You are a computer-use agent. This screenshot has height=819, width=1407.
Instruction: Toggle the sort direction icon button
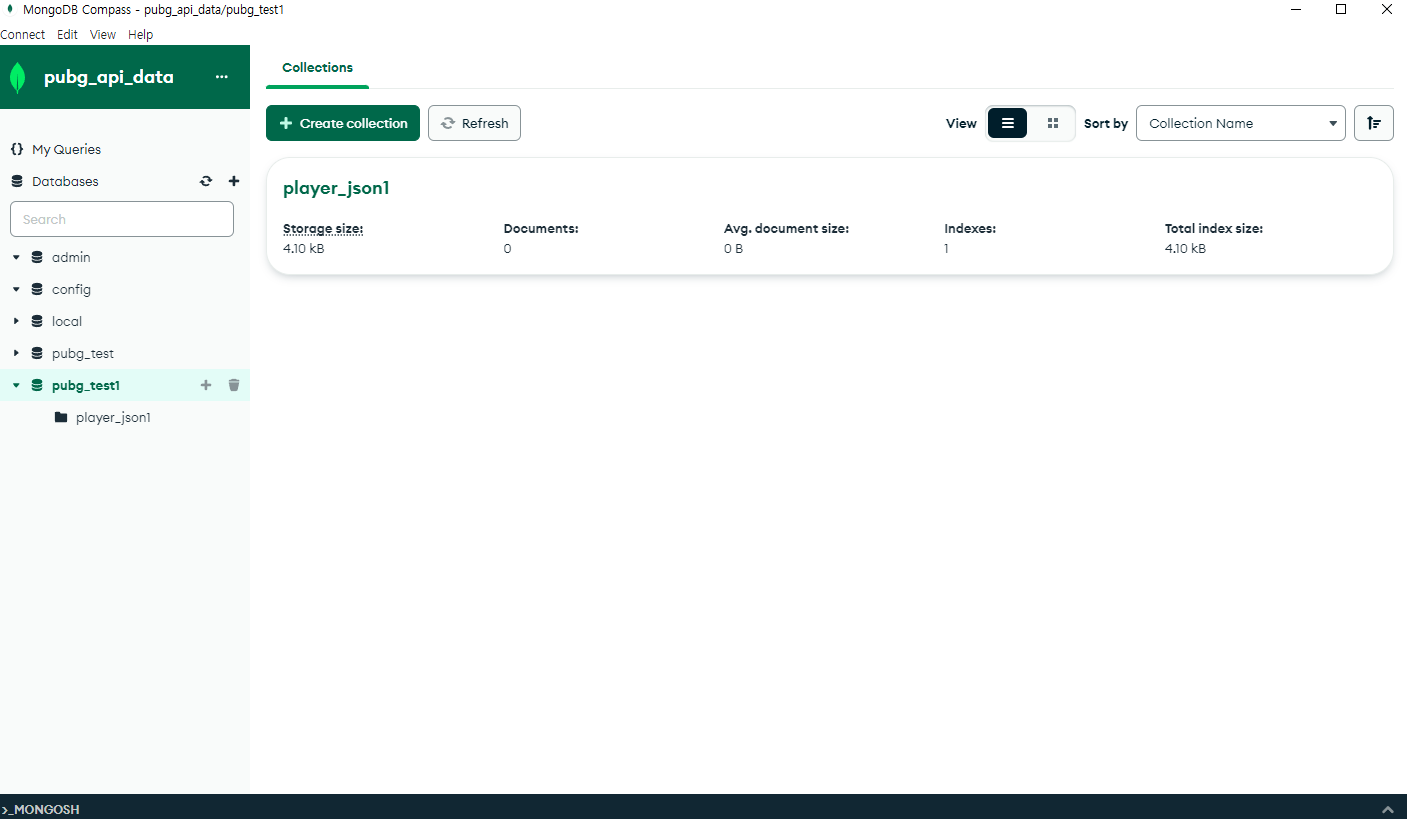(1374, 123)
